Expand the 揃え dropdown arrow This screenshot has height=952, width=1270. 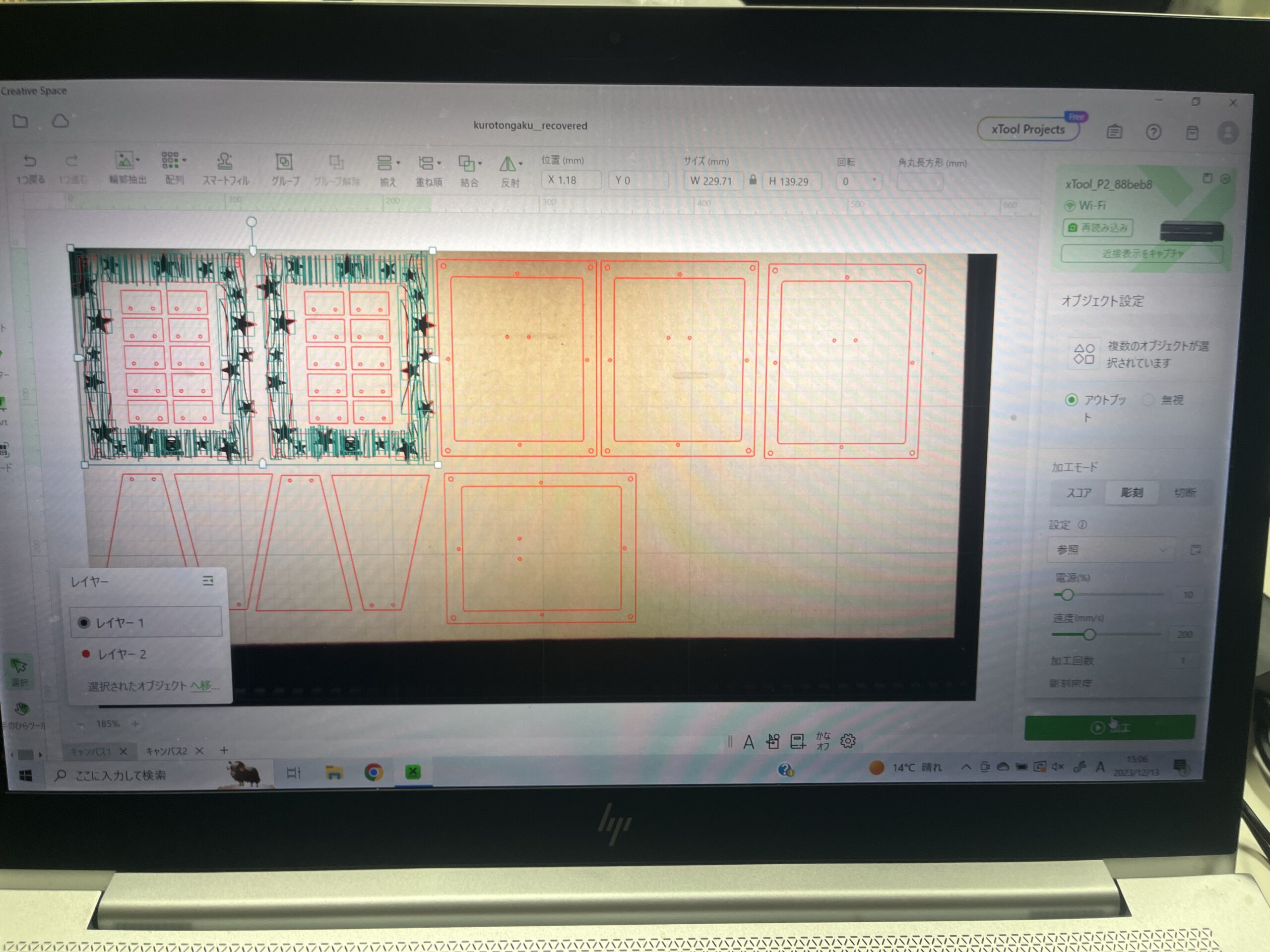tap(398, 163)
